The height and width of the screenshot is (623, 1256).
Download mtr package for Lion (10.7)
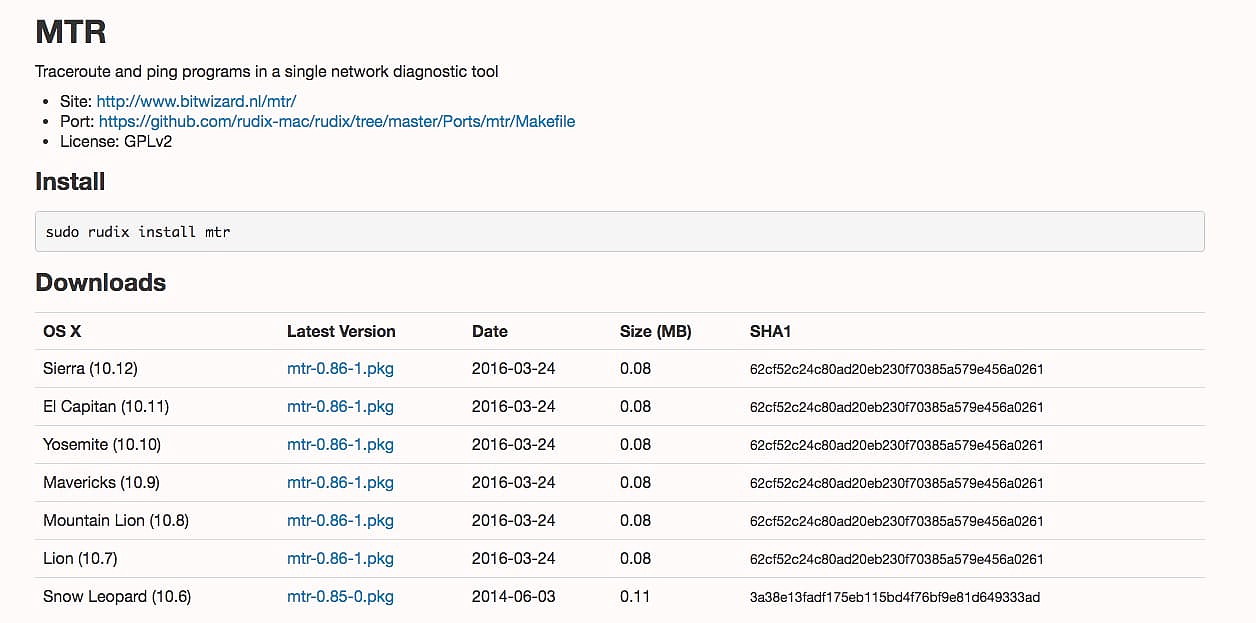coord(340,558)
